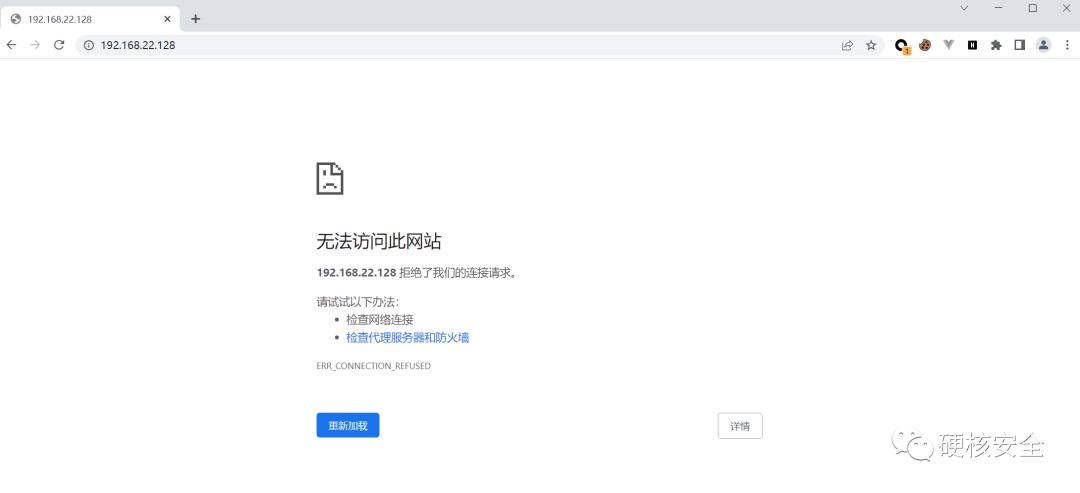
Task: Open a new tab with the plus button
Action: click(x=196, y=19)
